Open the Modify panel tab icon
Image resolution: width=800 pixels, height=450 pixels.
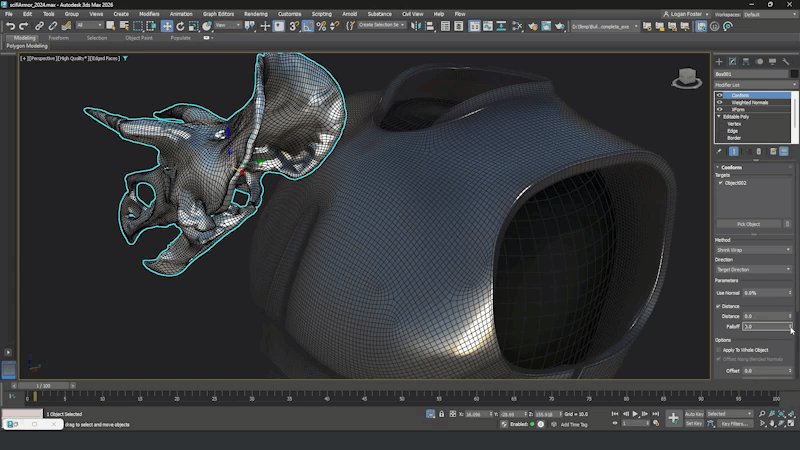pyautogui.click(x=732, y=62)
